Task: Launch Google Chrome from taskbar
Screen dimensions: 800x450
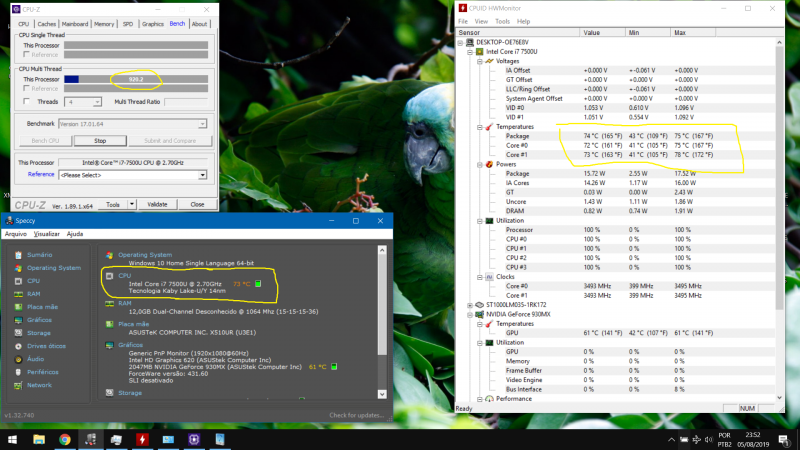Action: click(65, 439)
